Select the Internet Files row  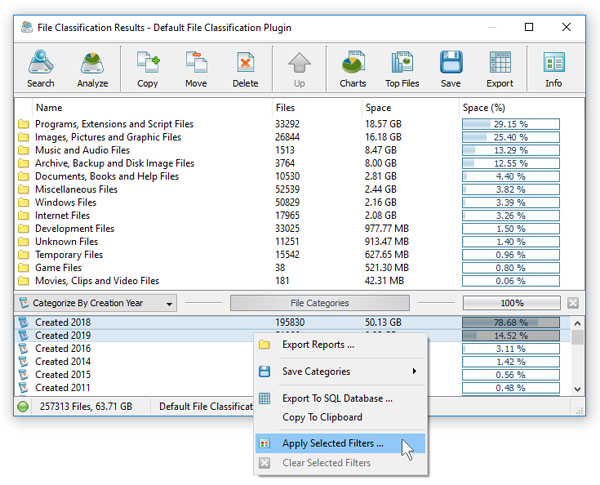pos(300,216)
